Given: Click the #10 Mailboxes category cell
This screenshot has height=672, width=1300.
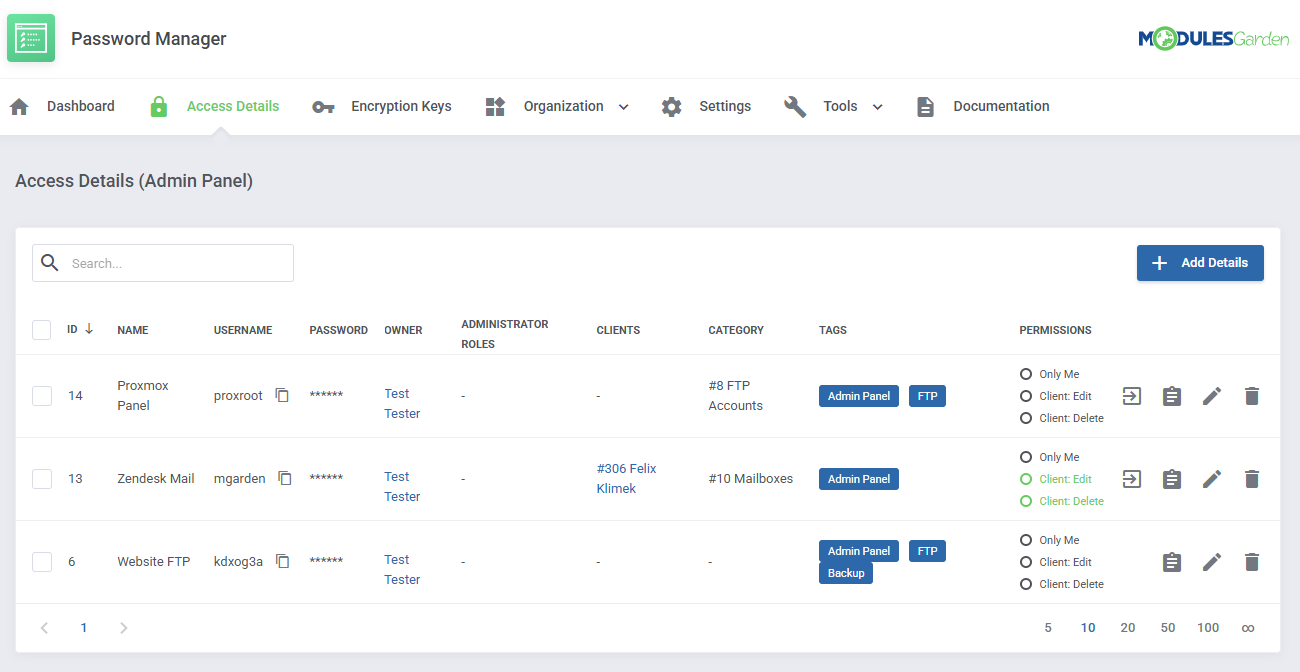Looking at the screenshot, I should coord(750,479).
